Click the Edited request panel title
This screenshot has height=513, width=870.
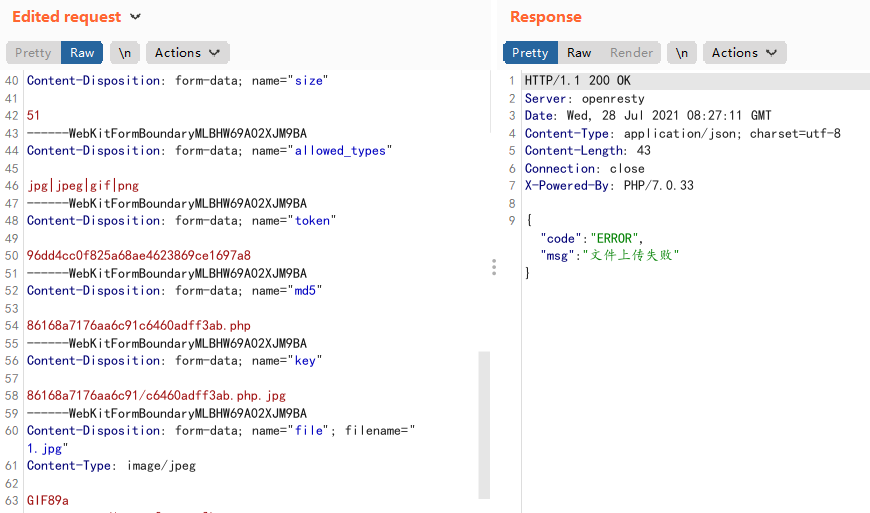tap(67, 17)
